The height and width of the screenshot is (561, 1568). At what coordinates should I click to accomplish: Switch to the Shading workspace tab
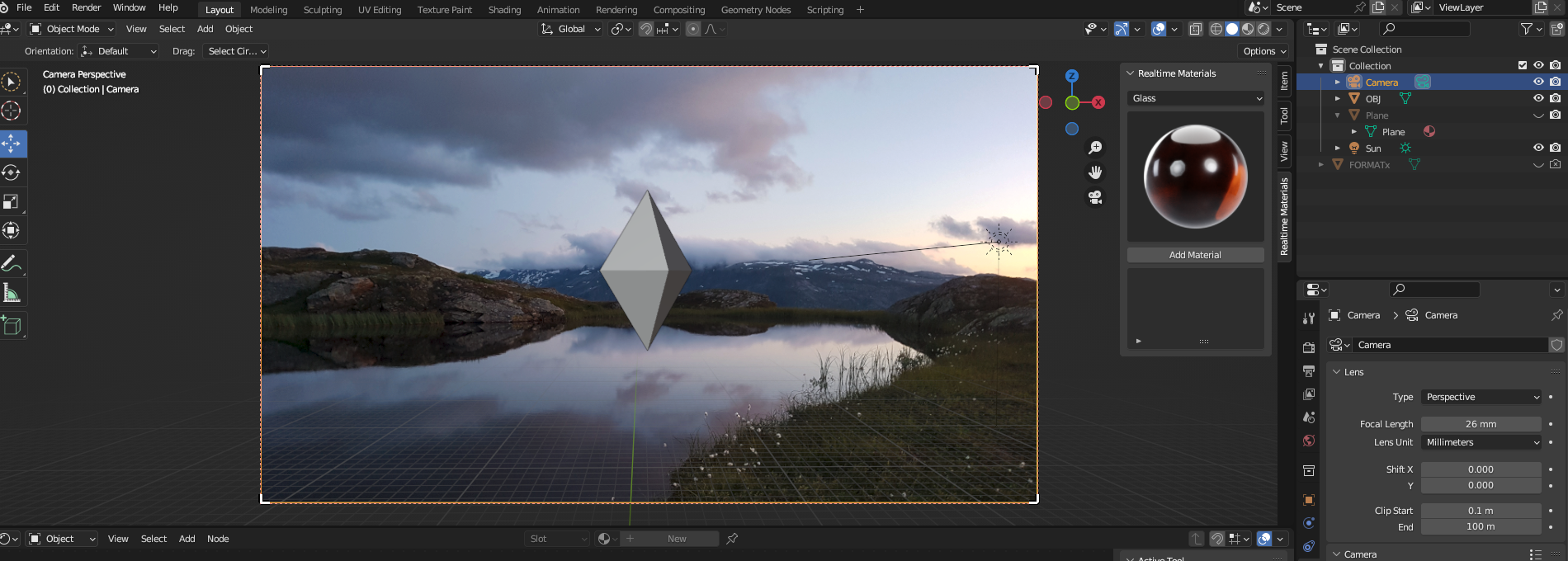coord(504,10)
